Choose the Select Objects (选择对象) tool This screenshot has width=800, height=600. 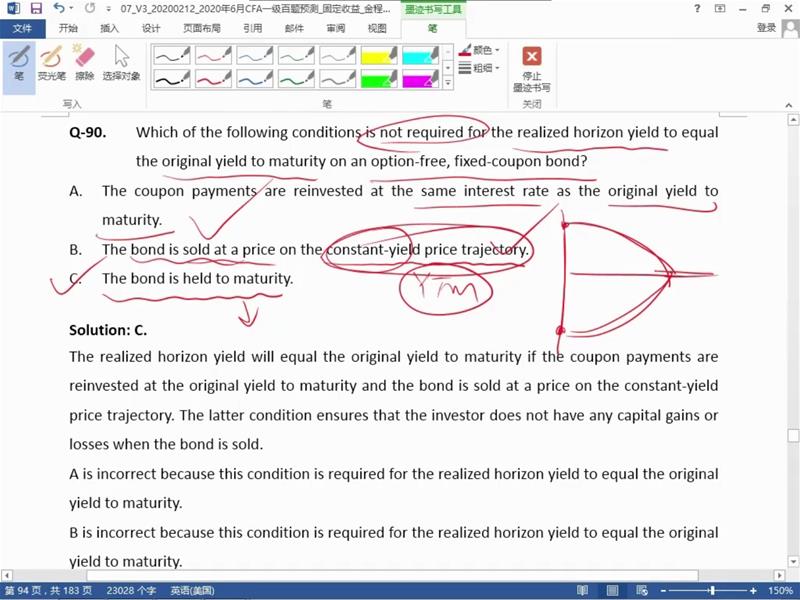coord(121,62)
